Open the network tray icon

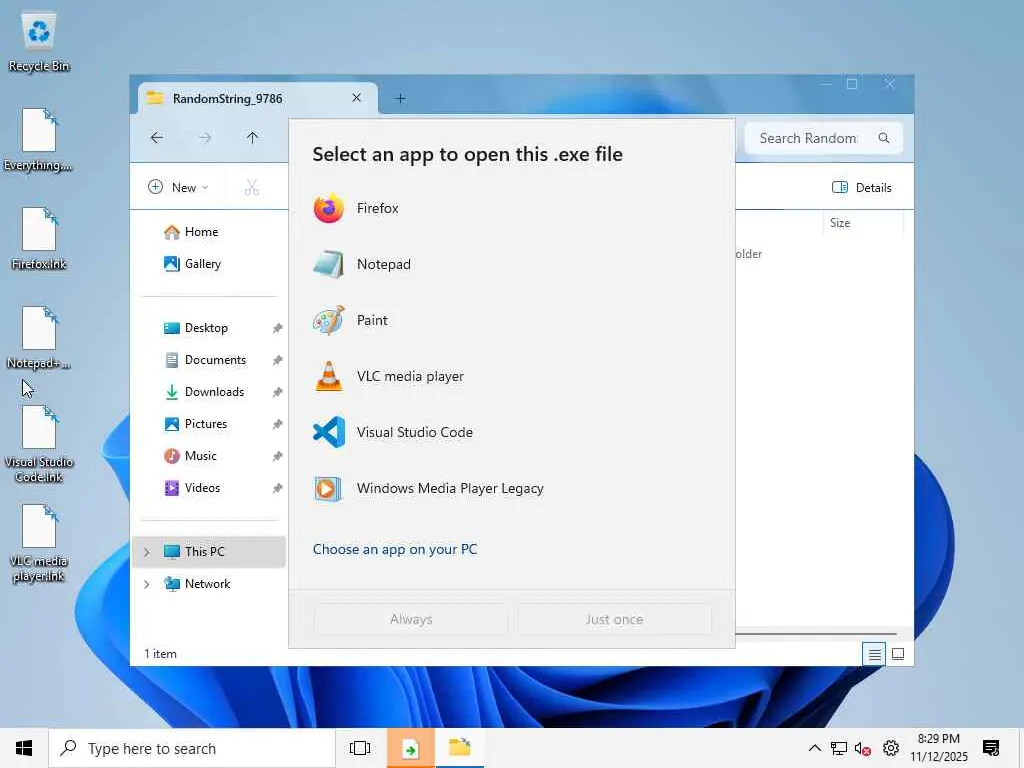(x=839, y=748)
